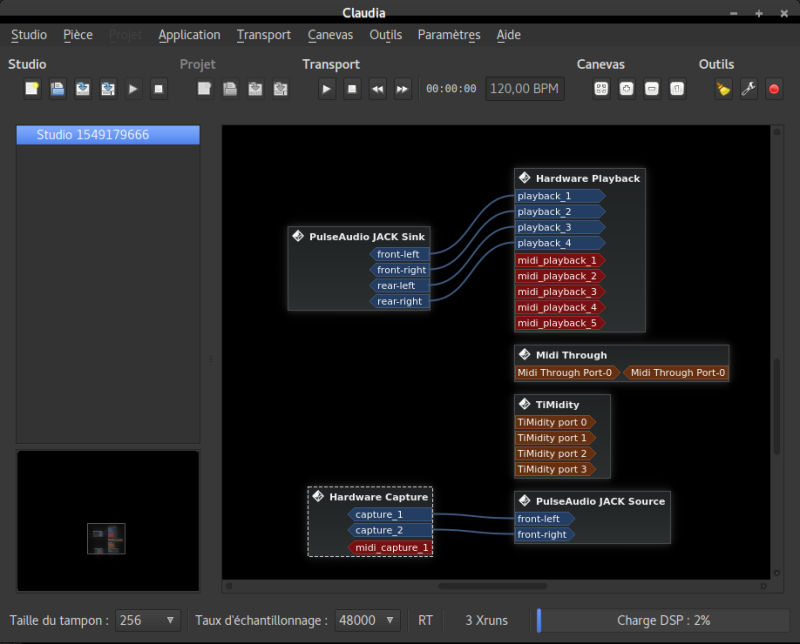This screenshot has width=800, height=644.
Task: Open the configure tools wrench icon
Action: [x=748, y=89]
